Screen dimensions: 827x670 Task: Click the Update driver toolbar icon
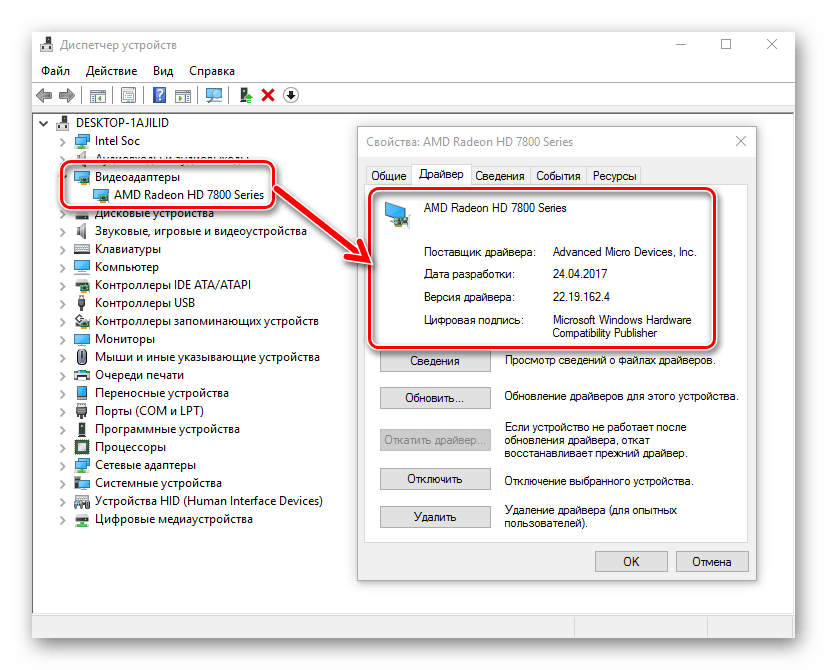245,95
